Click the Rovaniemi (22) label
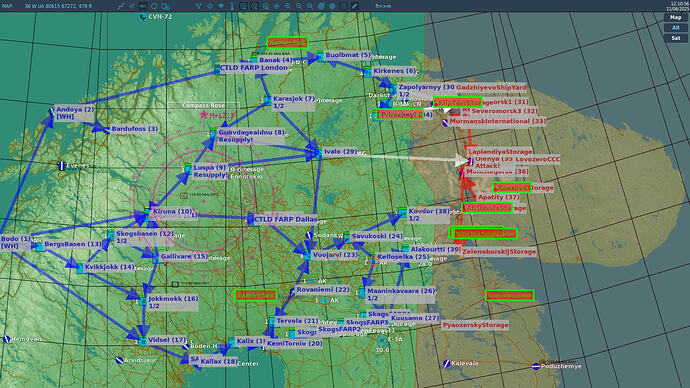Image resolution: width=690 pixels, height=388 pixels. [x=323, y=290]
